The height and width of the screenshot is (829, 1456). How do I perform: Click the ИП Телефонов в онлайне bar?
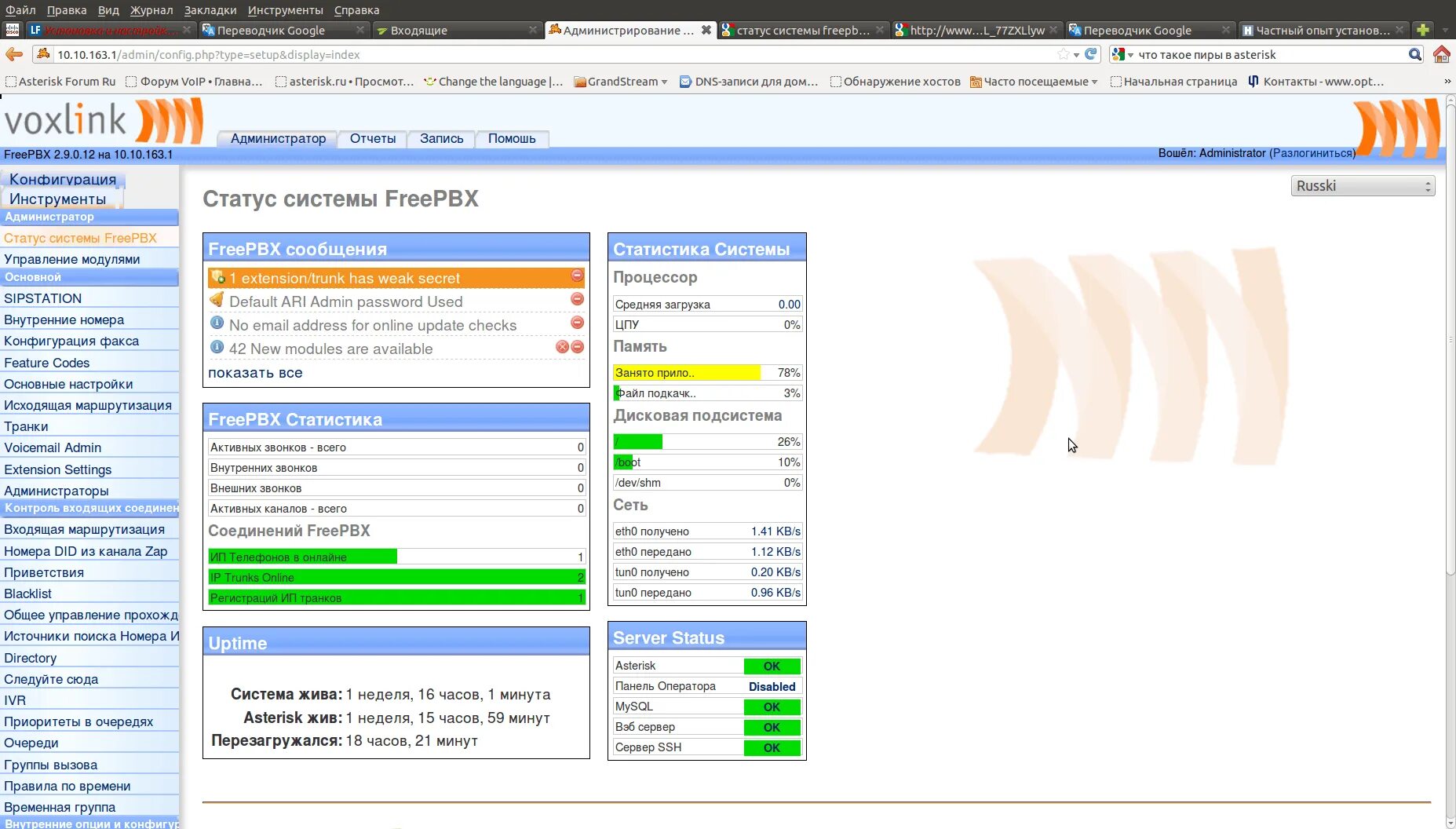click(x=396, y=557)
